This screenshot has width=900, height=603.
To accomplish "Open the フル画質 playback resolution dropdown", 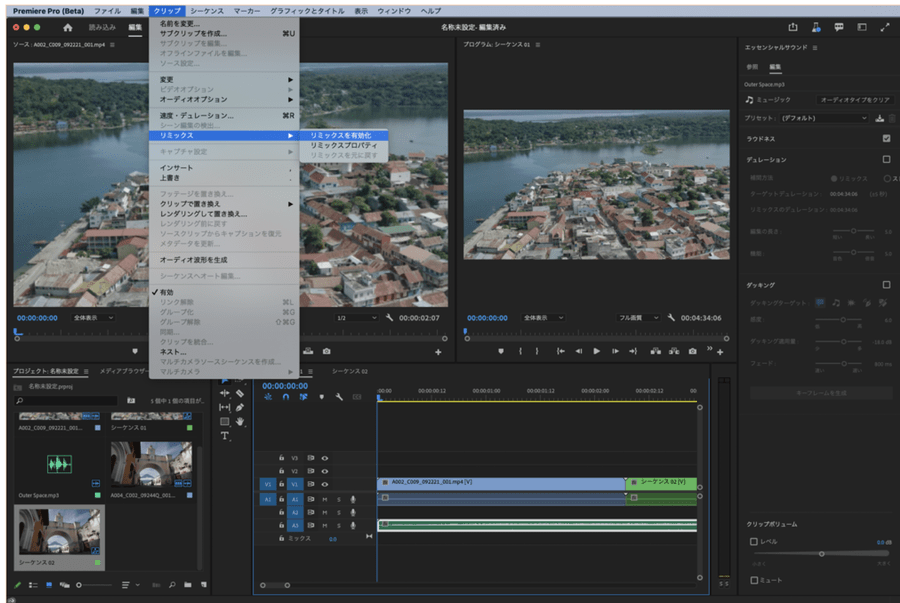I will [x=637, y=317].
